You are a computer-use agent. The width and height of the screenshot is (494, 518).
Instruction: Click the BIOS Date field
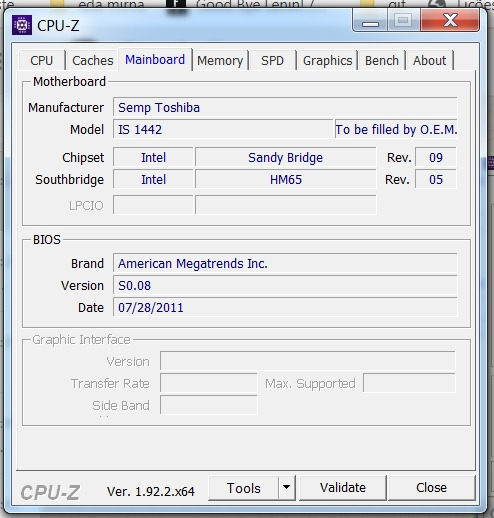pos(285,307)
